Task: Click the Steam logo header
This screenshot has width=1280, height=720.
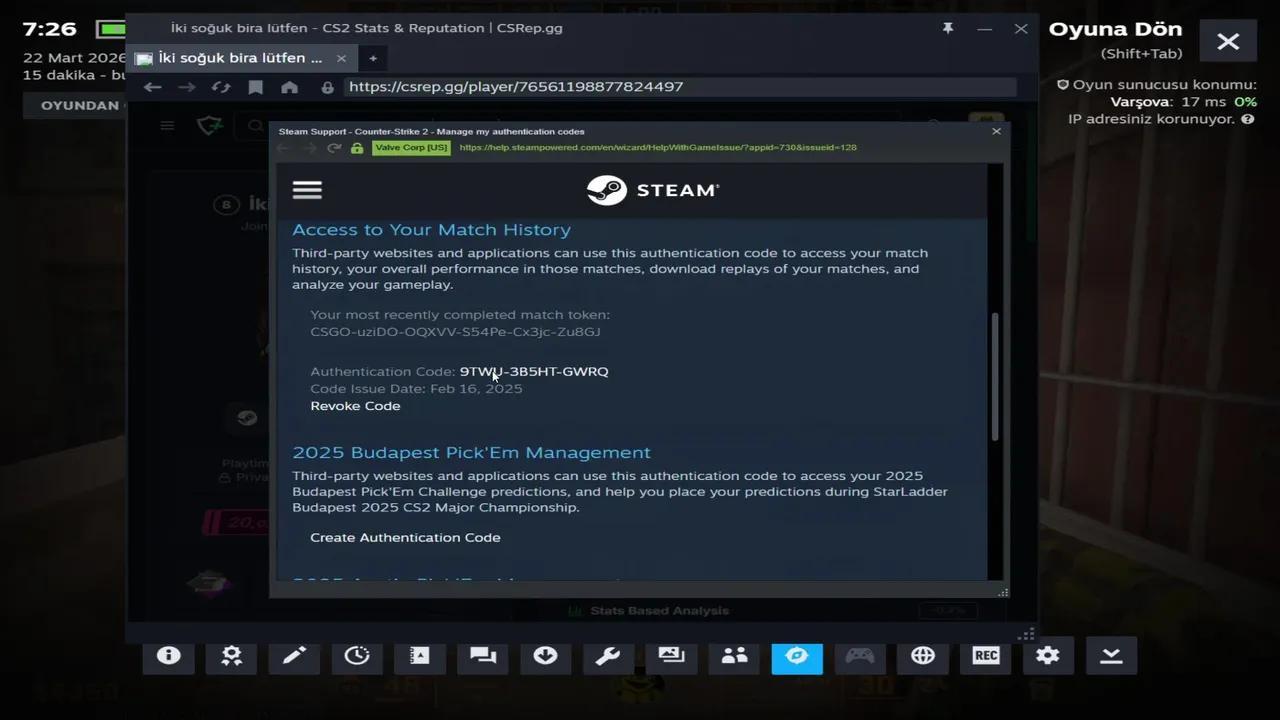Action: coord(652,190)
